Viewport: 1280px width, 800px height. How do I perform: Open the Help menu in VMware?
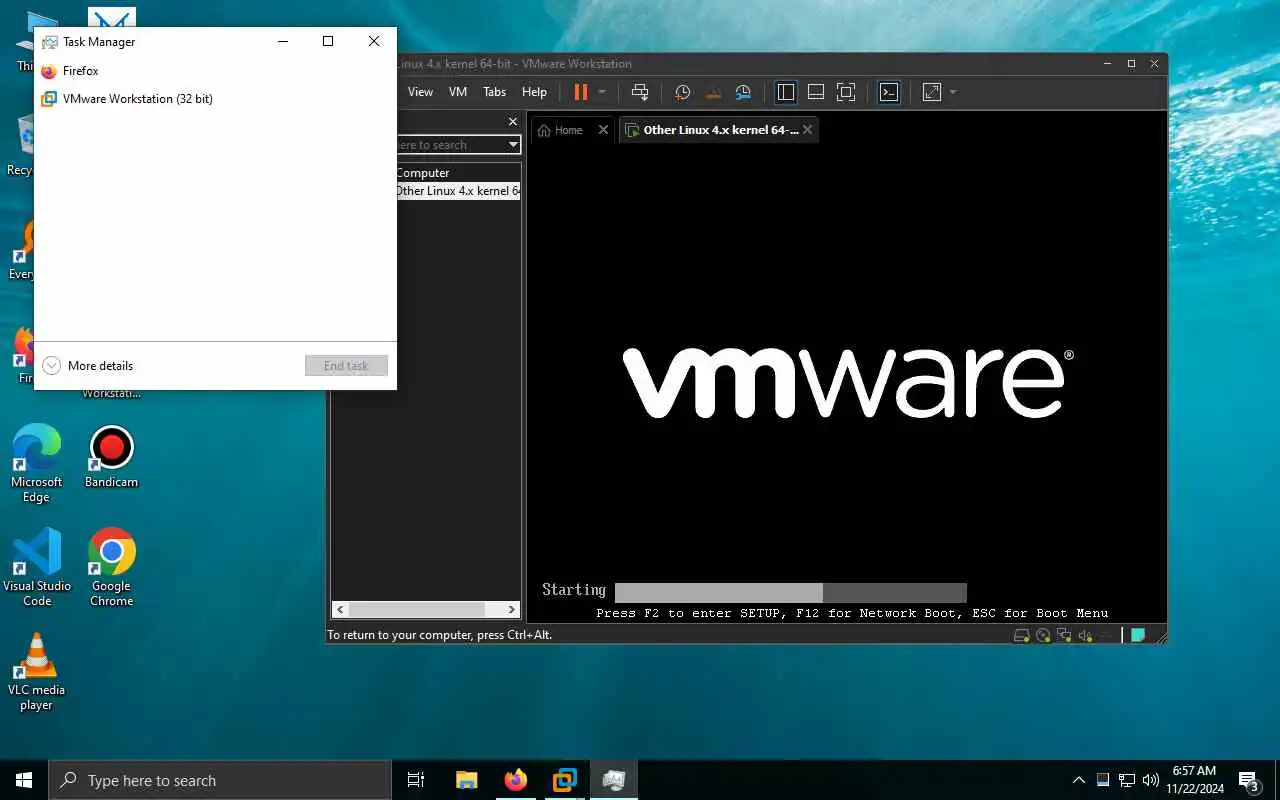(535, 92)
